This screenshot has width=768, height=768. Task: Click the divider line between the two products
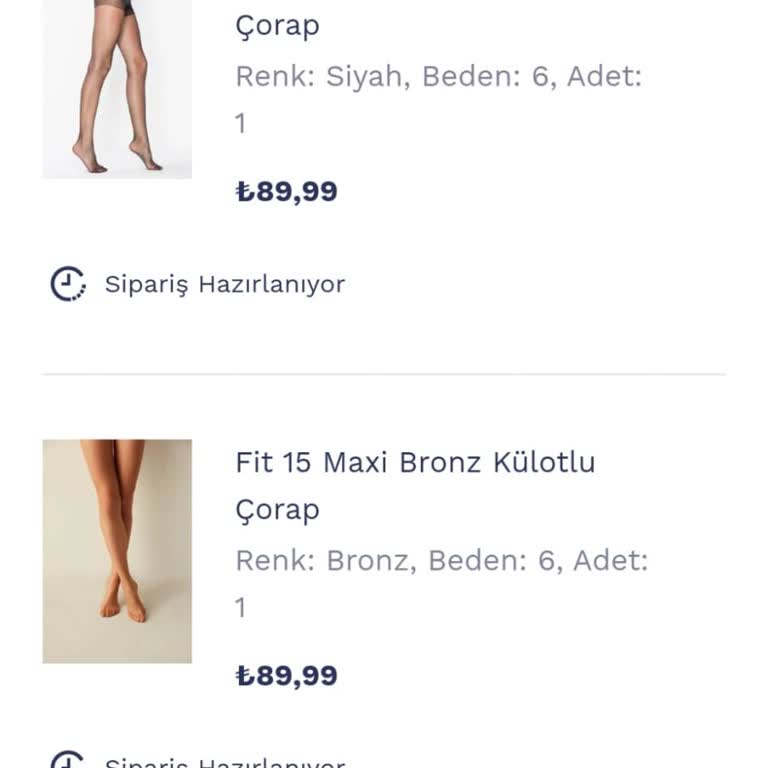(383, 374)
